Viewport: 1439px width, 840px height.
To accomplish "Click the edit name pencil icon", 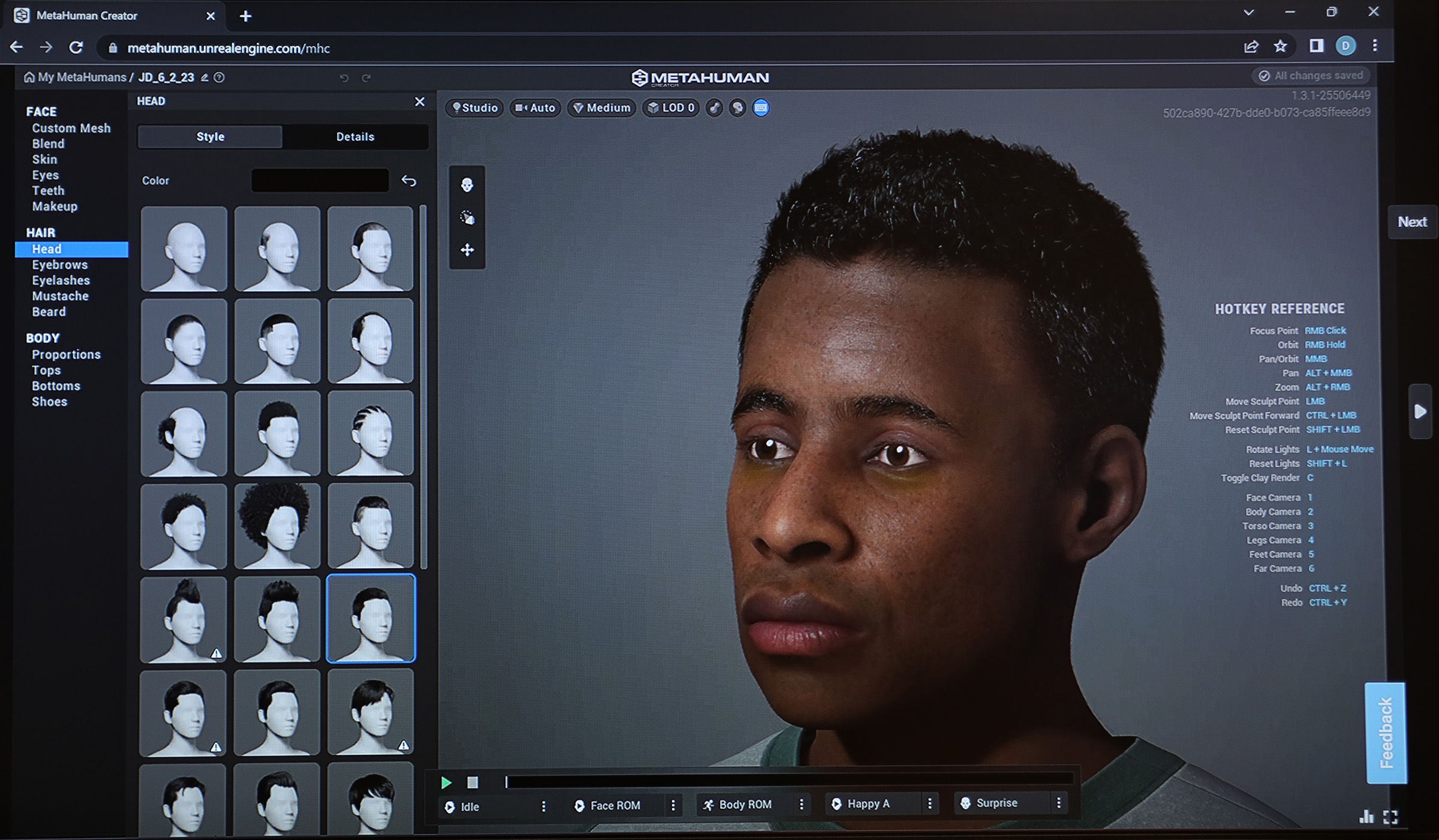I will tap(204, 77).
